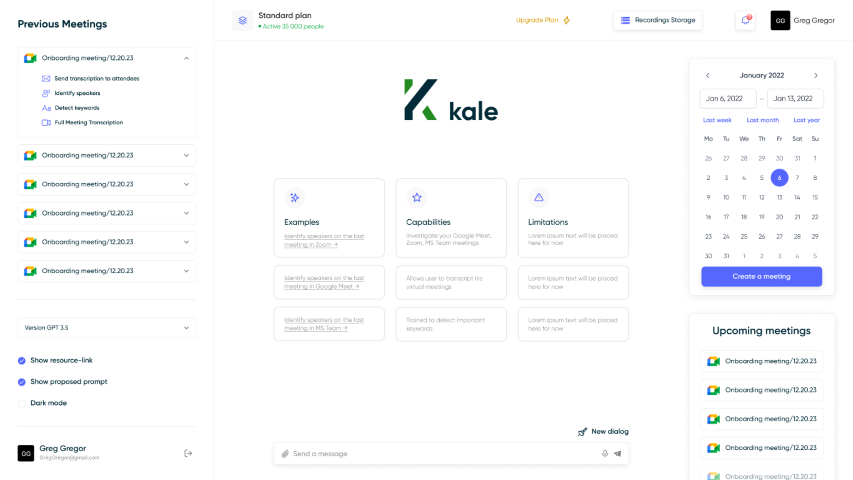Screen dimensions: 853x480
Task: Collapse the first Onboarding meeting entry
Action: pos(186,58)
